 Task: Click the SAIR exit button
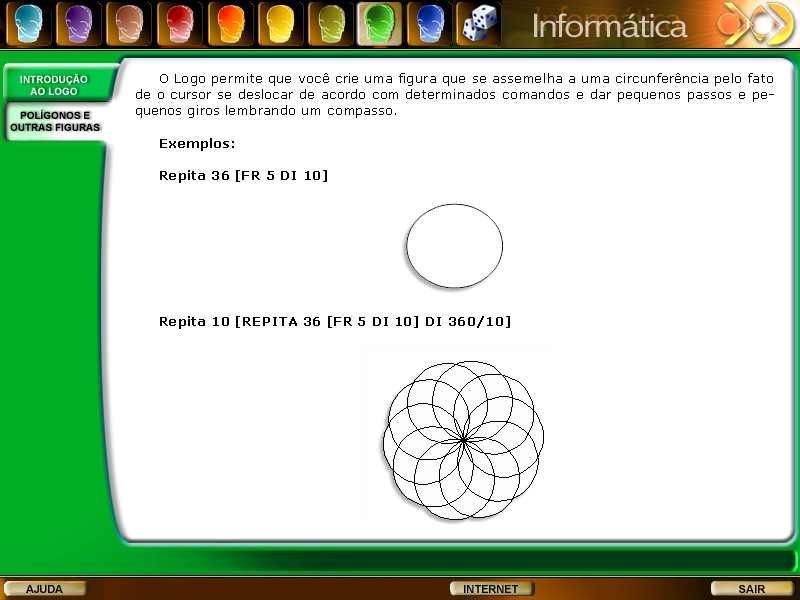pos(752,589)
